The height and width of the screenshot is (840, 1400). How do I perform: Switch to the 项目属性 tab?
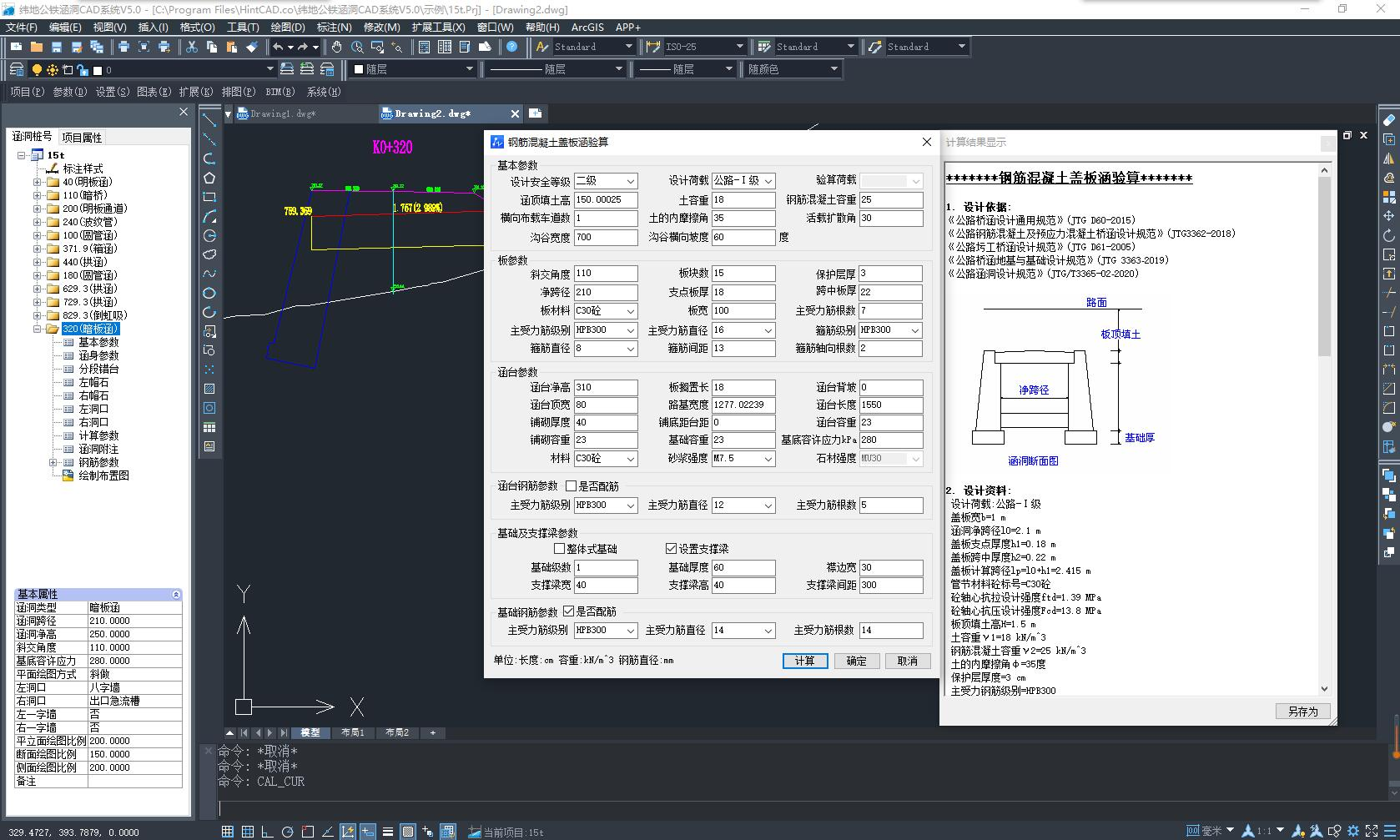point(82,138)
